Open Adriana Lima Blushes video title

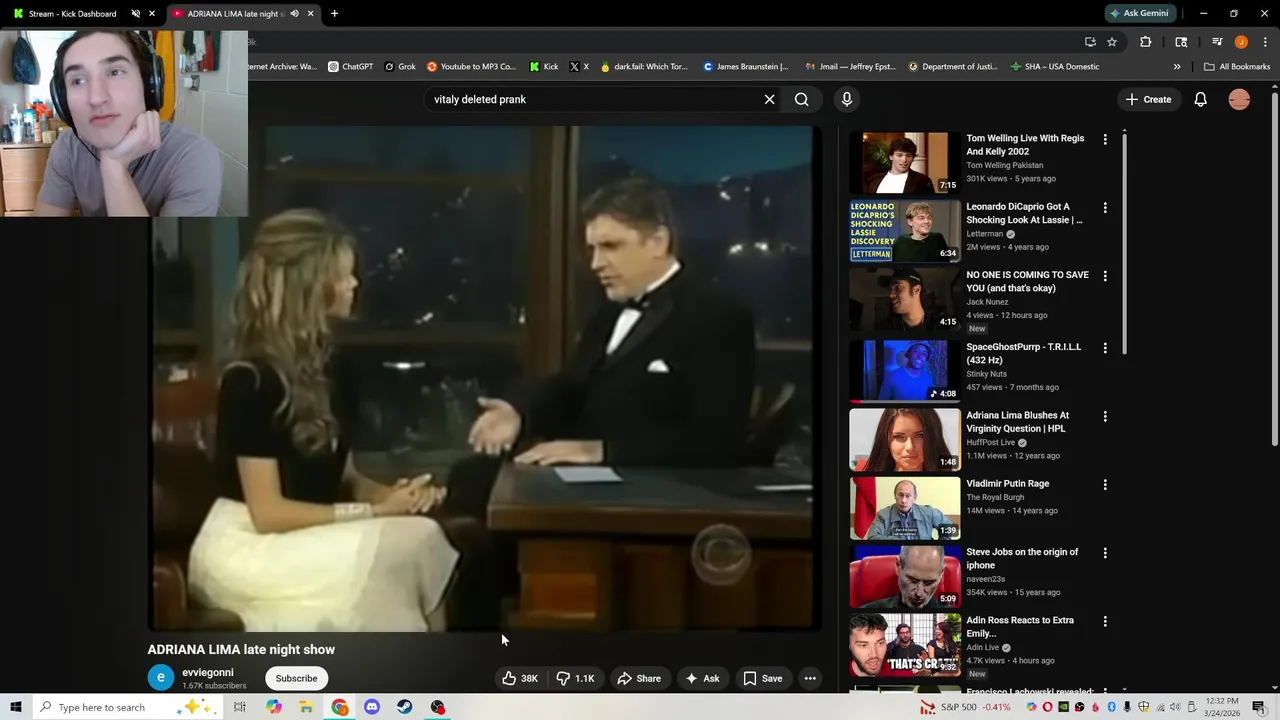pos(1017,421)
